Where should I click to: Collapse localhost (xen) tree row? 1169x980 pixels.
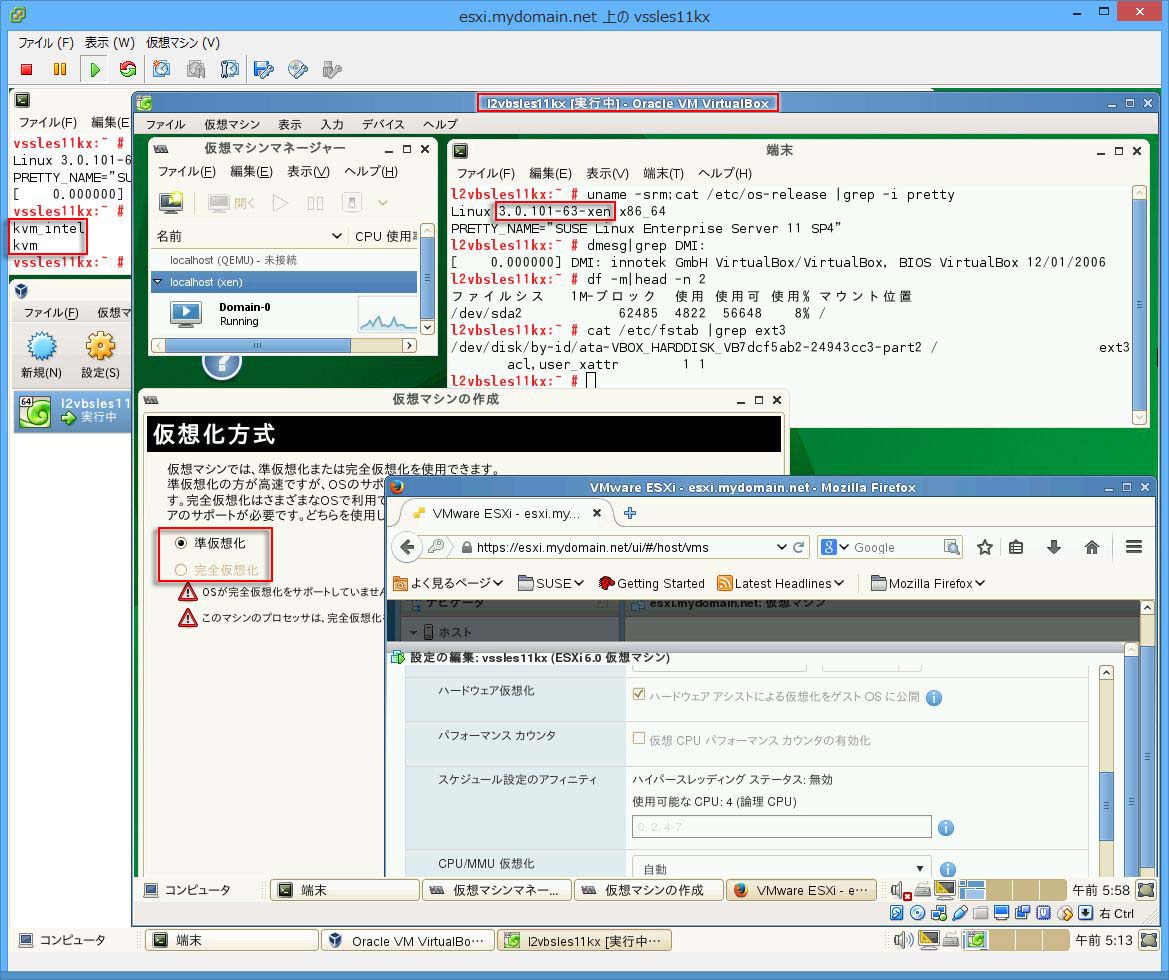point(158,282)
